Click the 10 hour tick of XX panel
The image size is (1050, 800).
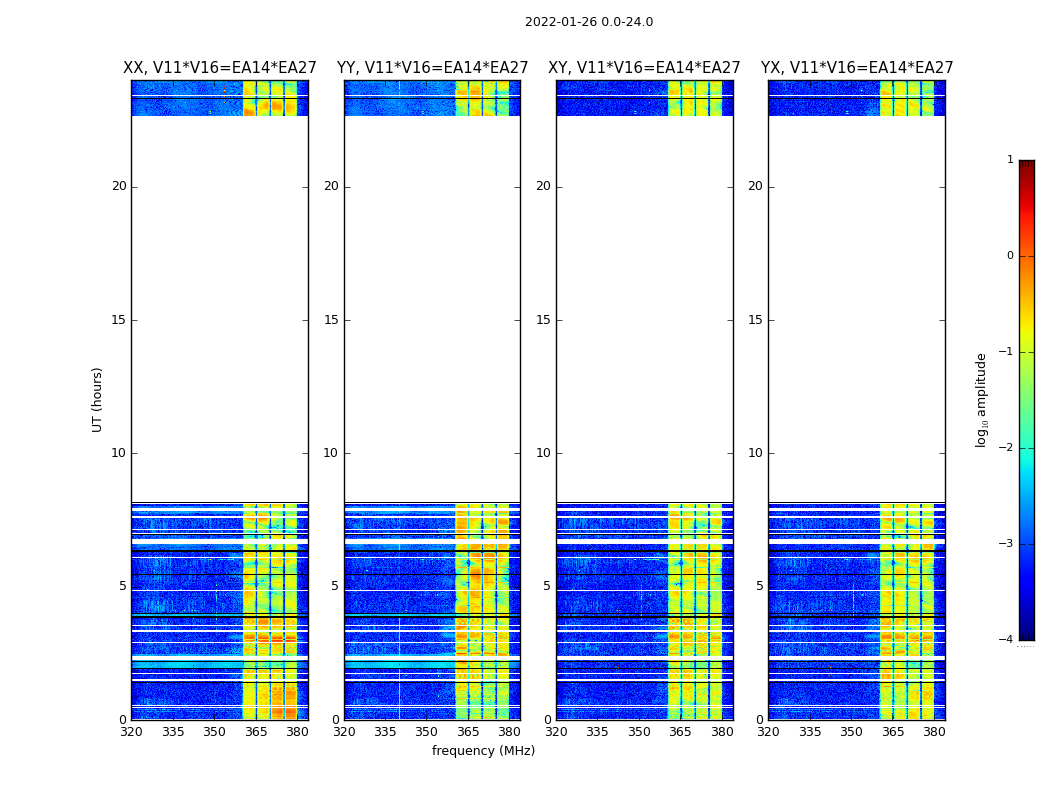click(x=119, y=453)
